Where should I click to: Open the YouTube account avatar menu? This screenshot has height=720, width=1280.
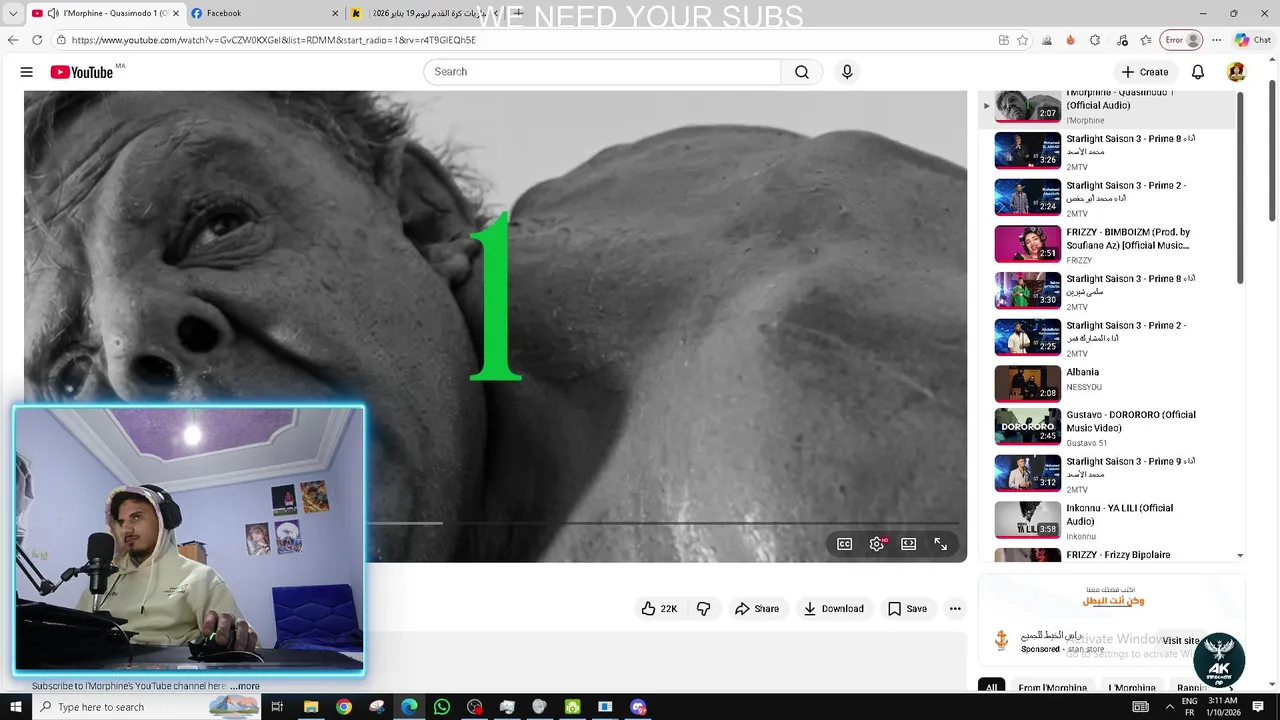1236,72
